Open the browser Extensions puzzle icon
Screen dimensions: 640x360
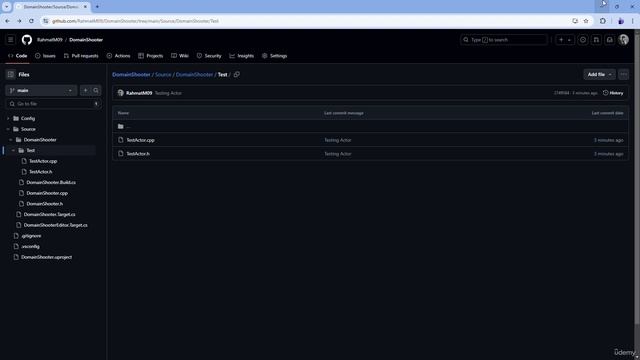[603, 21]
